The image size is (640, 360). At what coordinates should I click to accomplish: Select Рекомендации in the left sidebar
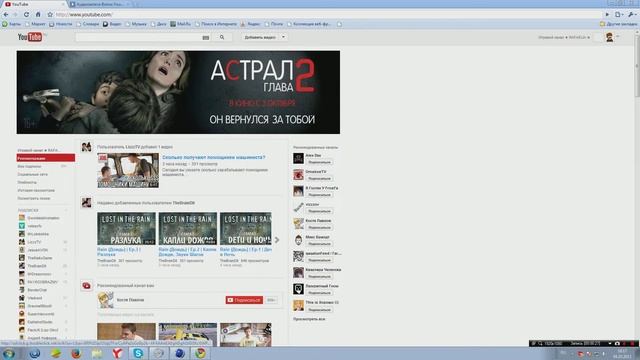(x=46, y=158)
